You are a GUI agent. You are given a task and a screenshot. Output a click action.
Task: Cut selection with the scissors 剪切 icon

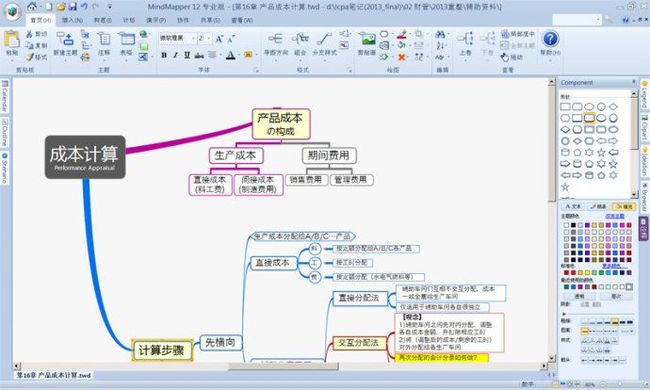click(x=37, y=34)
